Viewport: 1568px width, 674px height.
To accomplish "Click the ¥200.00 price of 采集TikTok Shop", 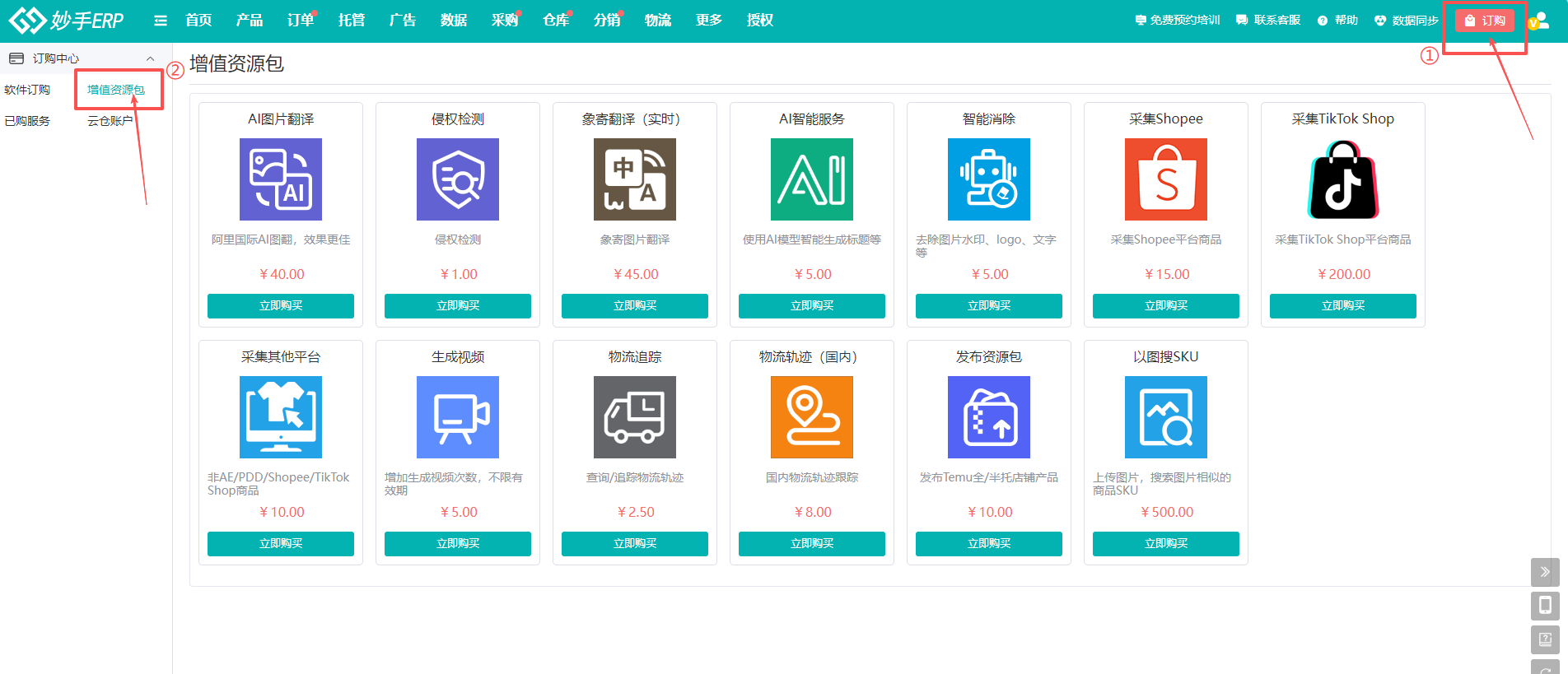I will click(1344, 274).
